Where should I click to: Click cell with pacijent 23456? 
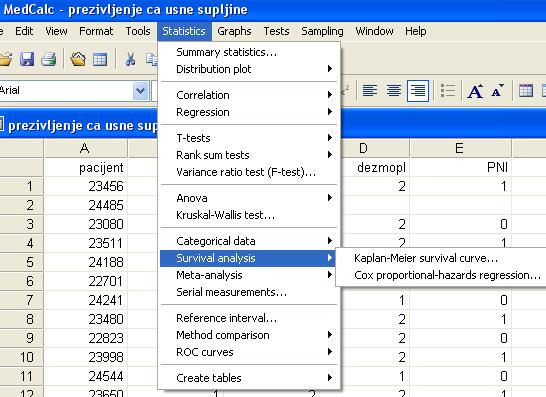pos(85,186)
